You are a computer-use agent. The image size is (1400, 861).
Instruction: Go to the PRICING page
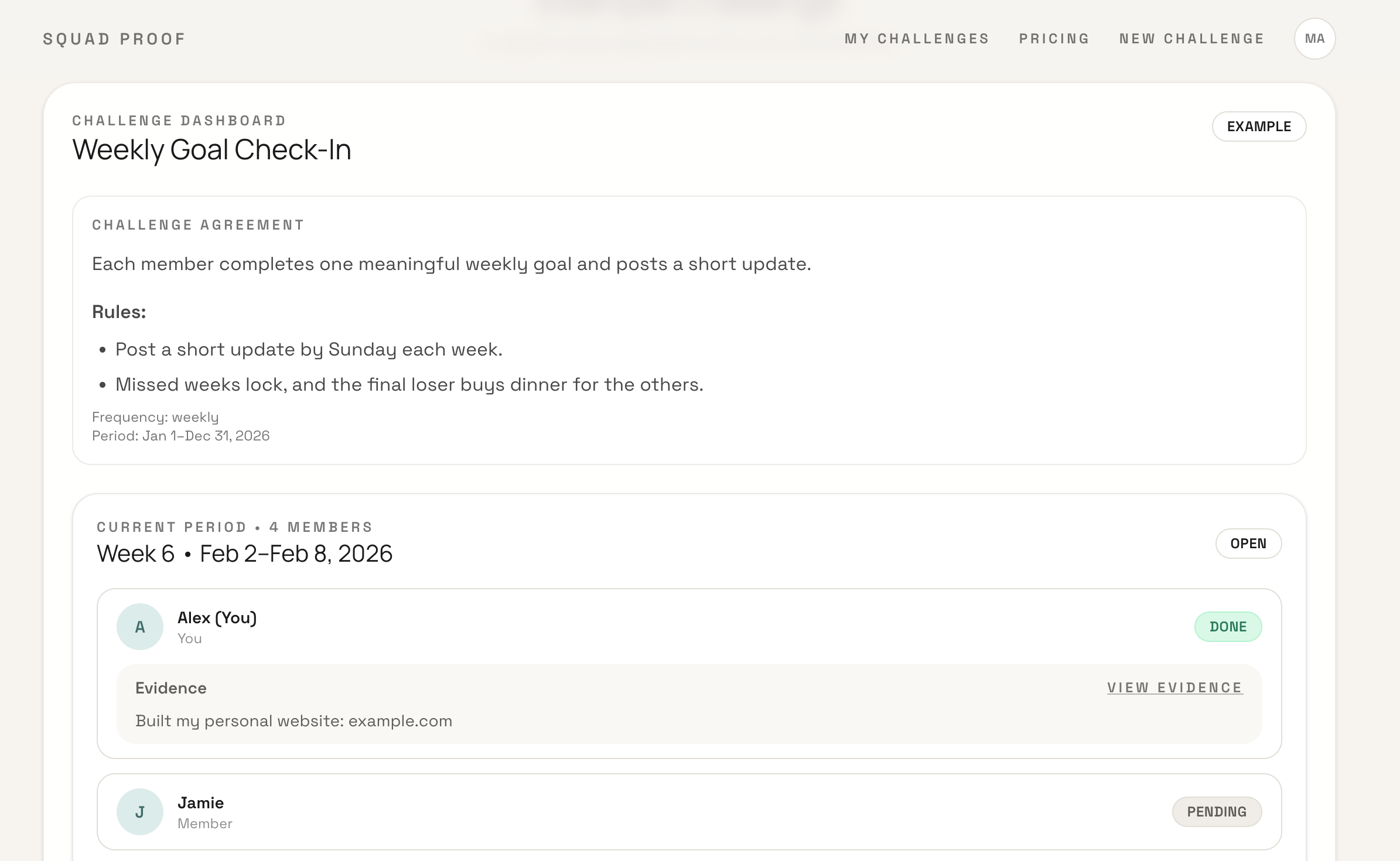(x=1054, y=39)
